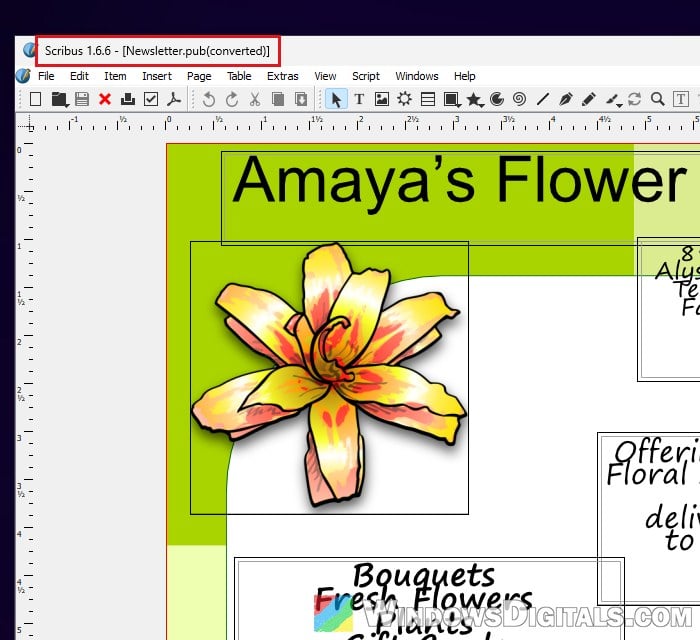Select the Text Frame tool
This screenshot has height=640, width=700.
359,99
